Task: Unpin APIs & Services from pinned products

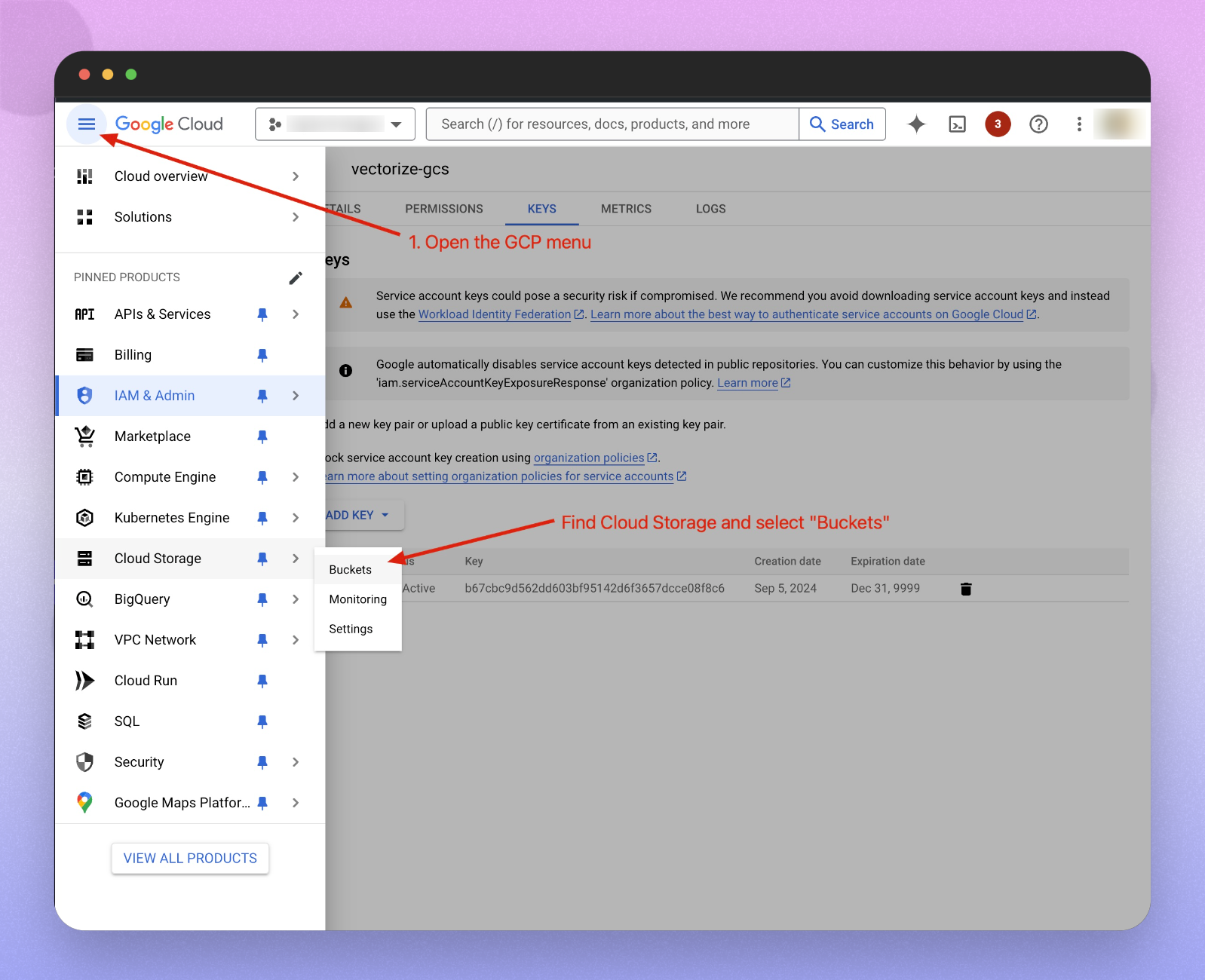Action: tap(262, 314)
